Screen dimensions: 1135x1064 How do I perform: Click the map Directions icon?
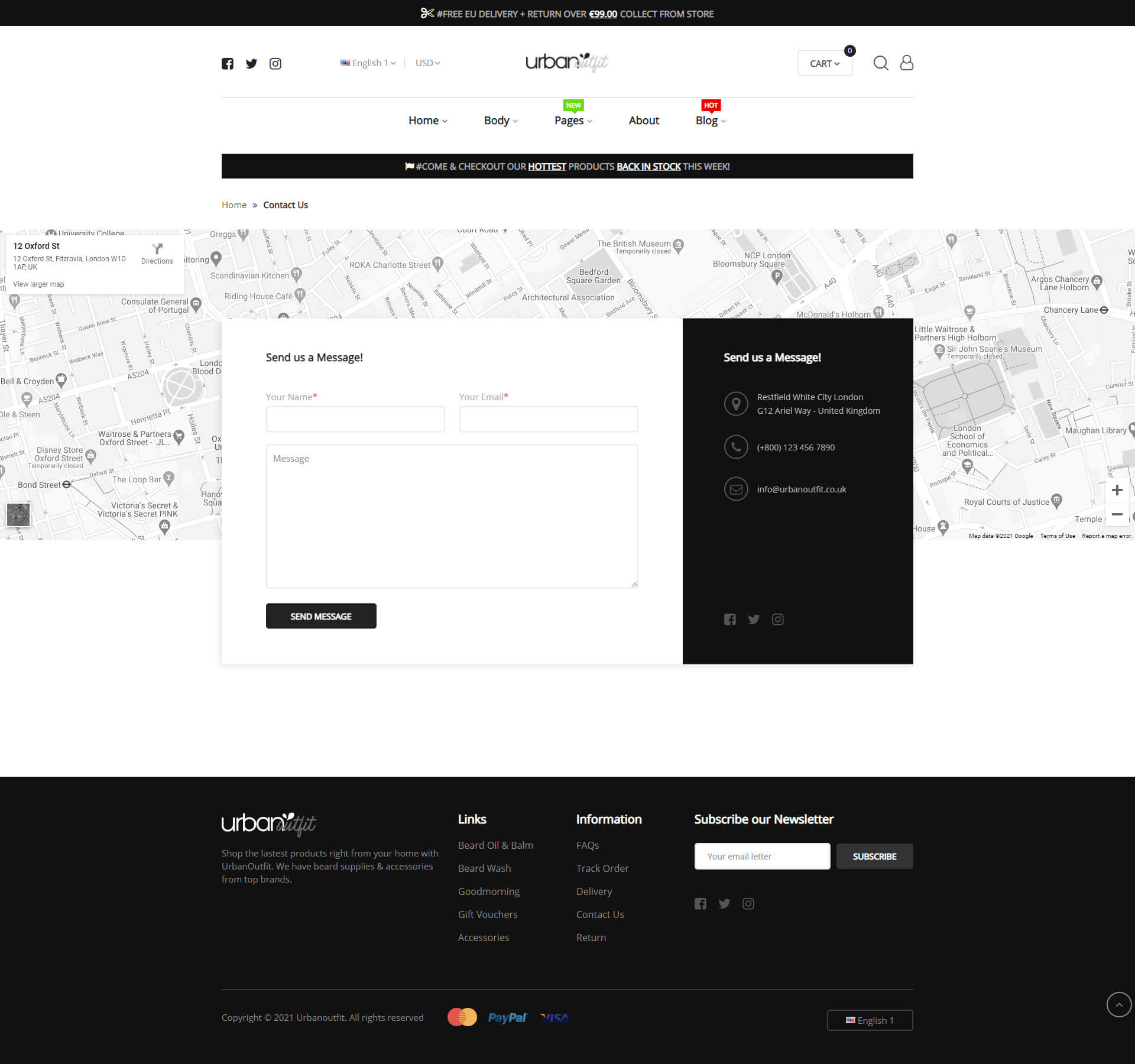157,249
